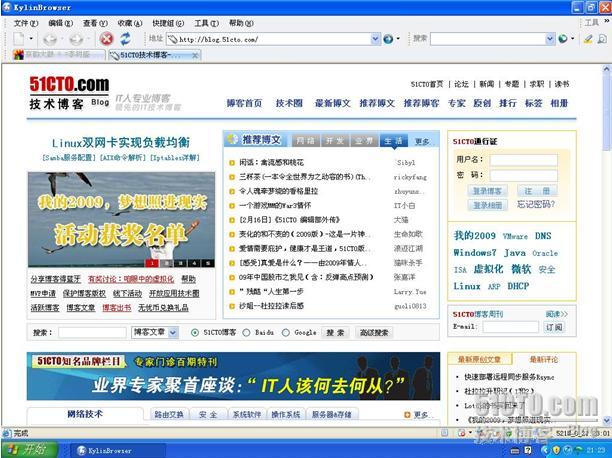612x458 pixels.
Task: Expand the toolbar overflow chevron
Action: (607, 21)
